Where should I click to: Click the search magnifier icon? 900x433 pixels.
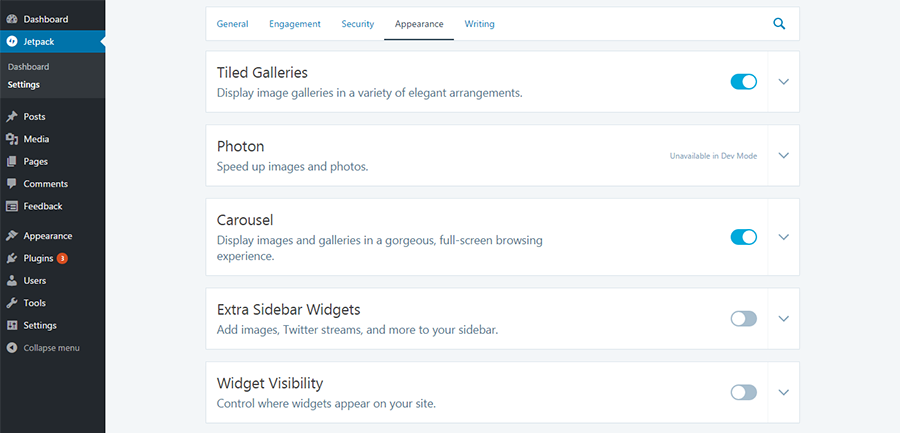point(779,24)
